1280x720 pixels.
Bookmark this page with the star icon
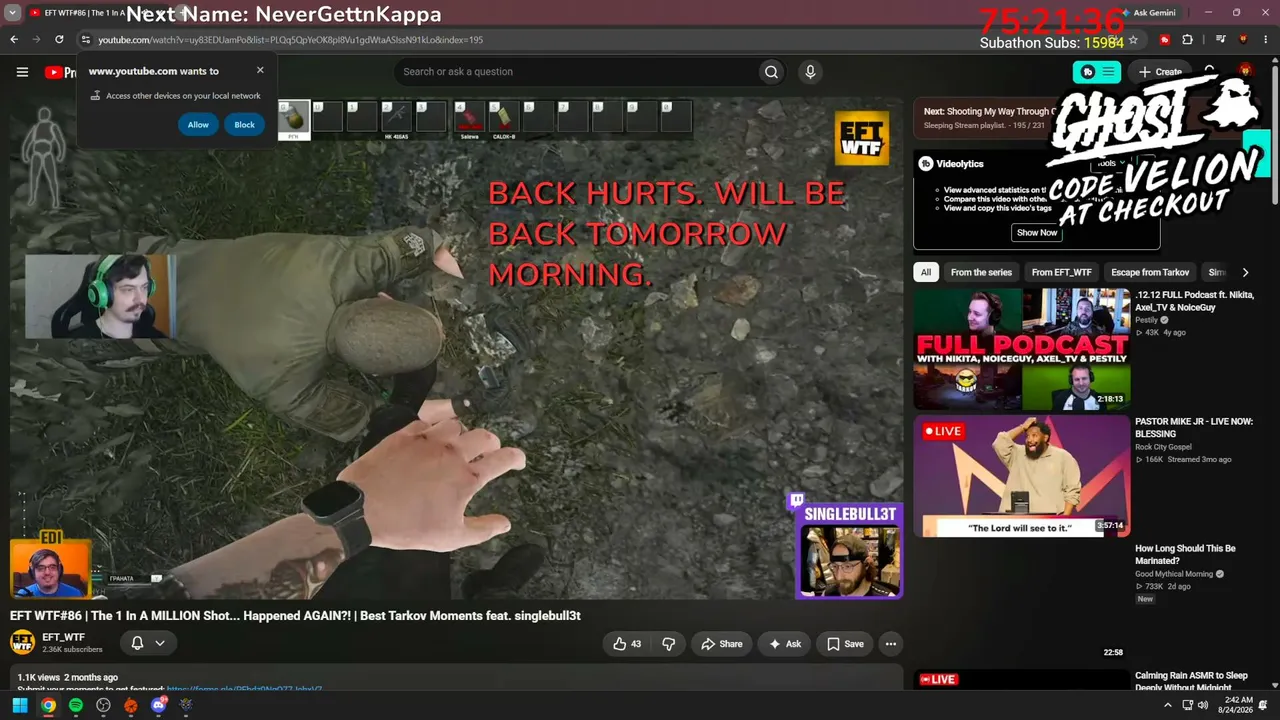coord(1133,40)
